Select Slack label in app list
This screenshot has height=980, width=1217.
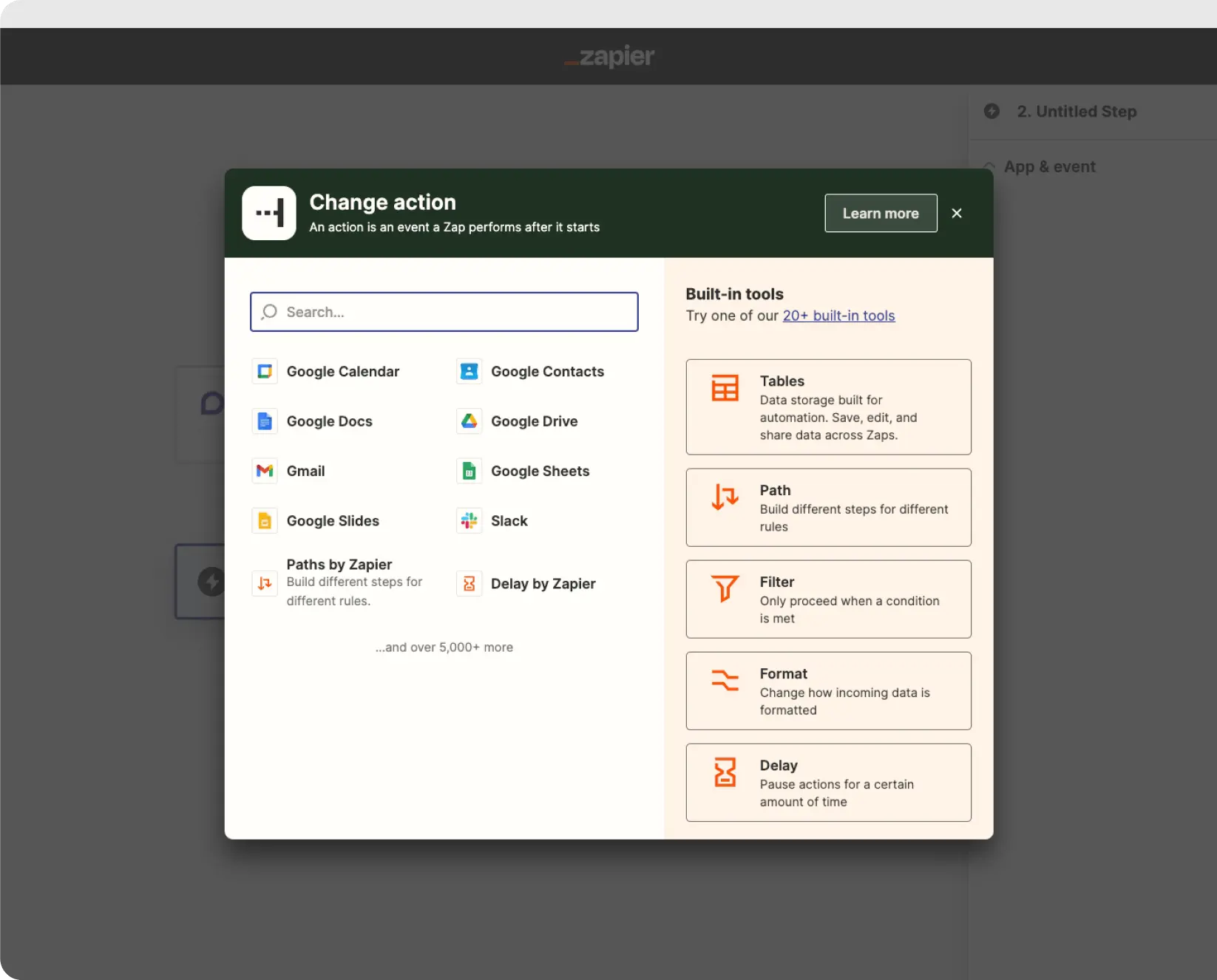click(x=509, y=520)
